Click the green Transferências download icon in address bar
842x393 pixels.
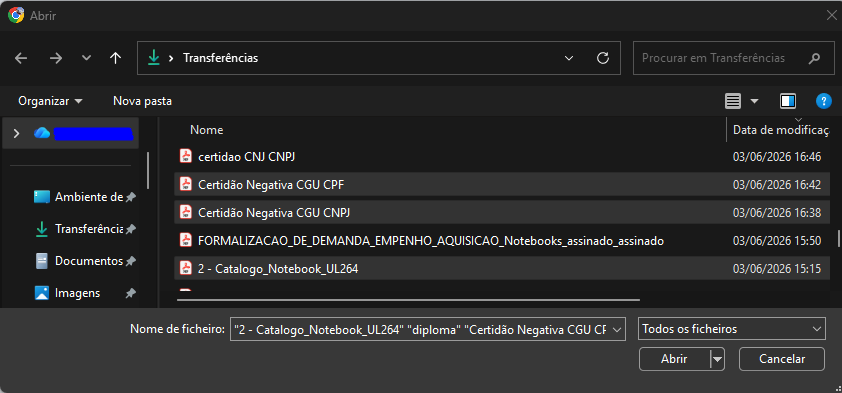tap(154, 57)
